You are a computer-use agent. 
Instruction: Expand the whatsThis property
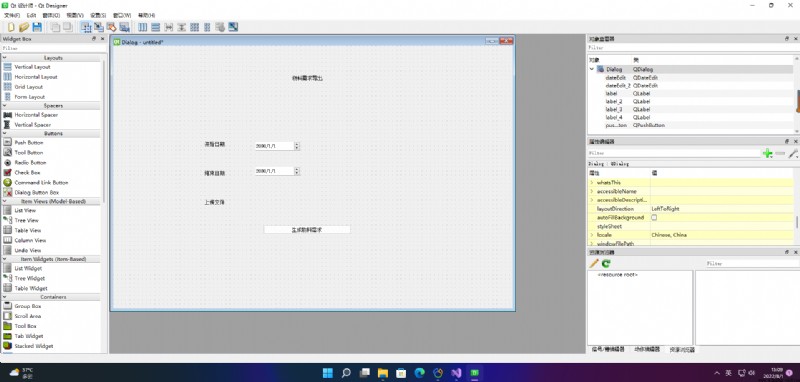click(592, 182)
